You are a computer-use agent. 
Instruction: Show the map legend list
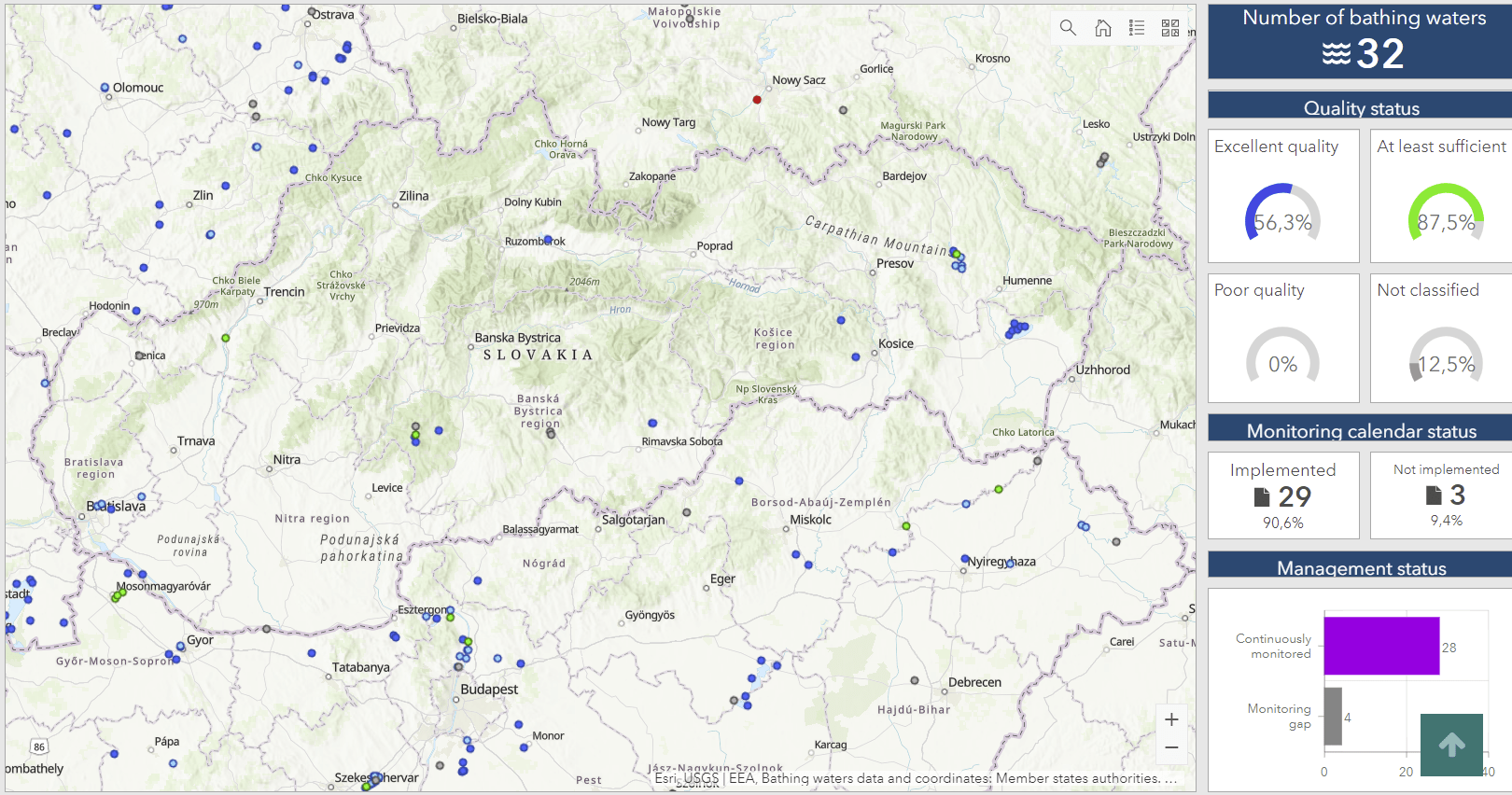[x=1136, y=28]
